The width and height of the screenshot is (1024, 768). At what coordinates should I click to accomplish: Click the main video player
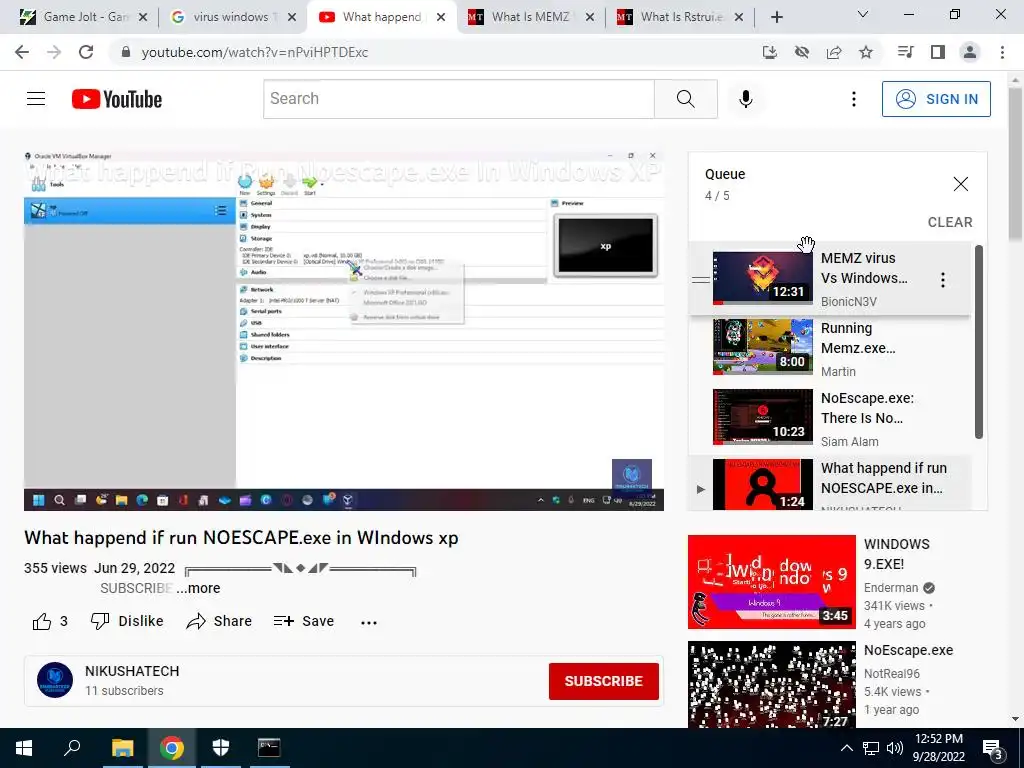pos(344,330)
